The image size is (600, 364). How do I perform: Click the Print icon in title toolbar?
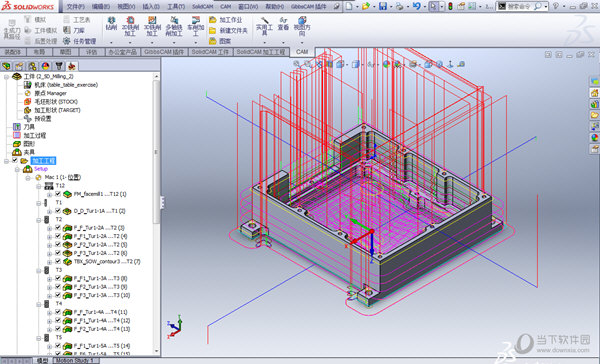point(399,6)
